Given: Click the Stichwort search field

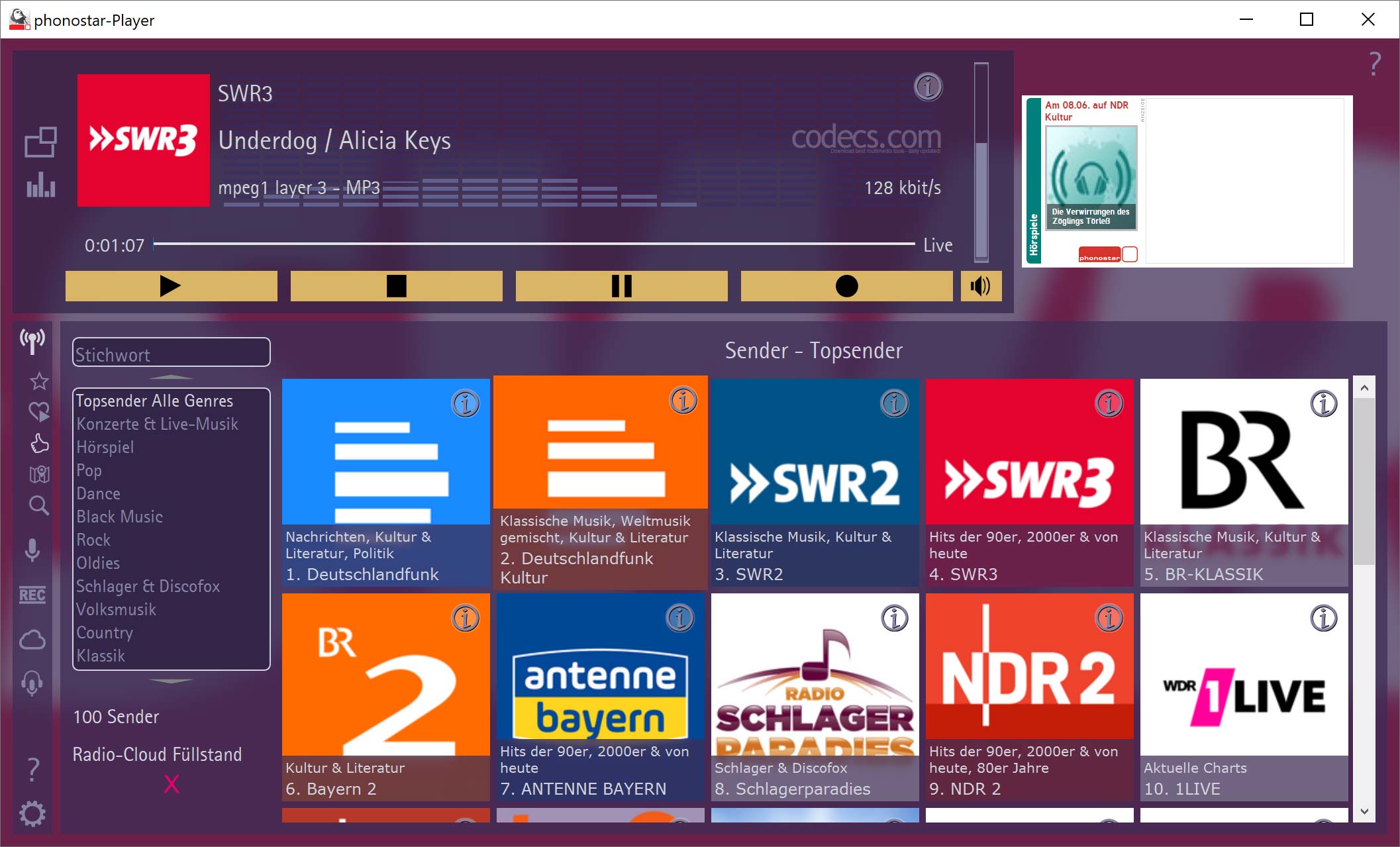Looking at the screenshot, I should [171, 352].
